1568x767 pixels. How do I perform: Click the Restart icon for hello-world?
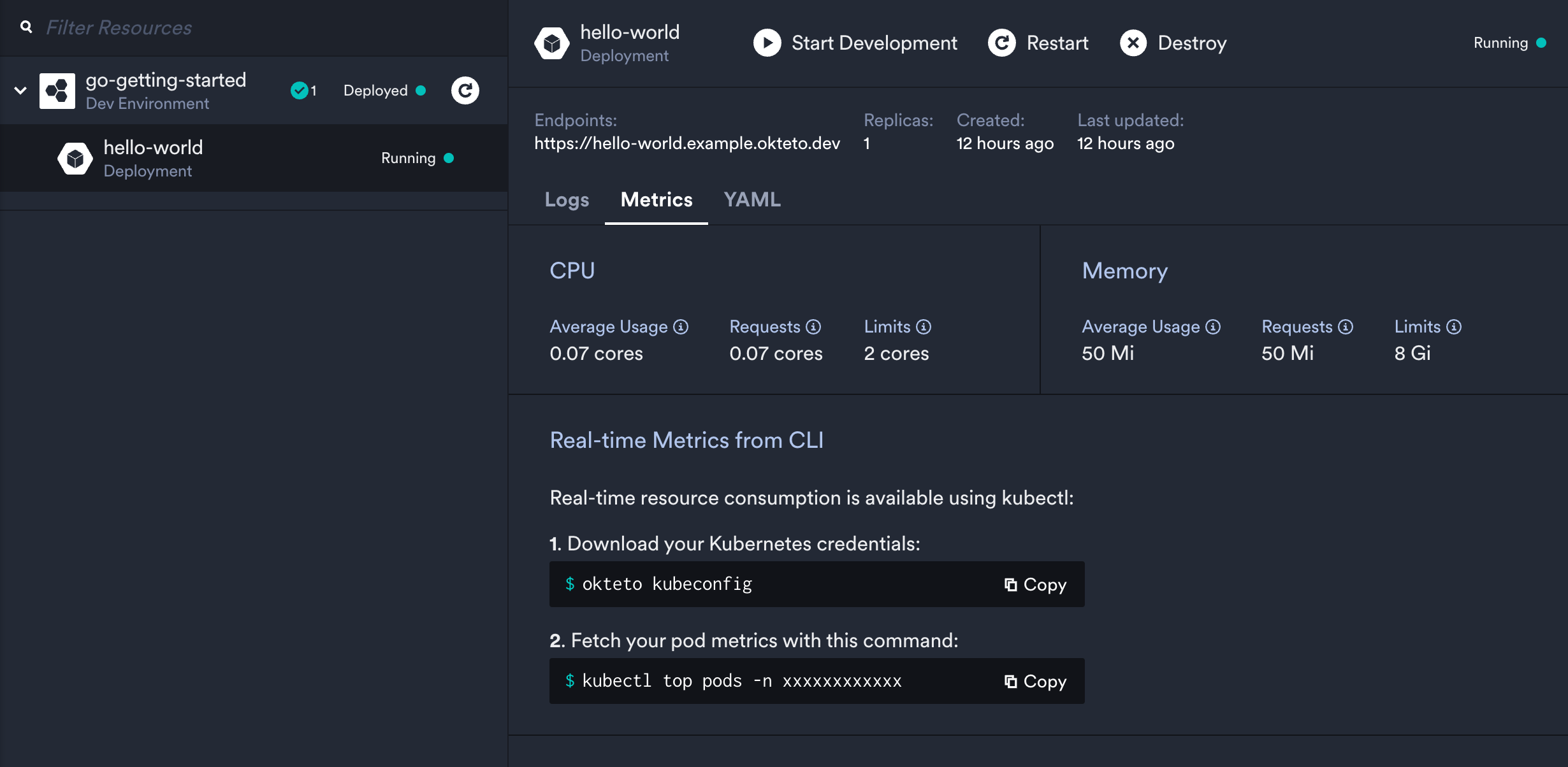(1002, 43)
